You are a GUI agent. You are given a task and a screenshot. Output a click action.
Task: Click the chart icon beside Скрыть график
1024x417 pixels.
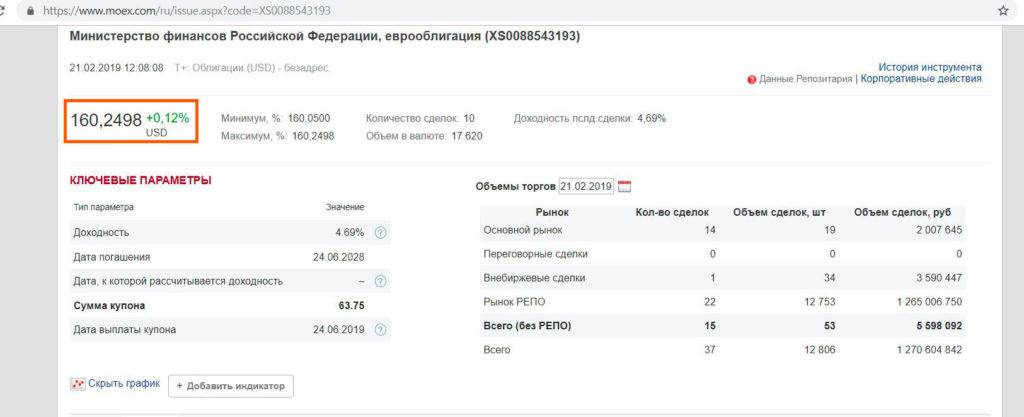tap(77, 384)
